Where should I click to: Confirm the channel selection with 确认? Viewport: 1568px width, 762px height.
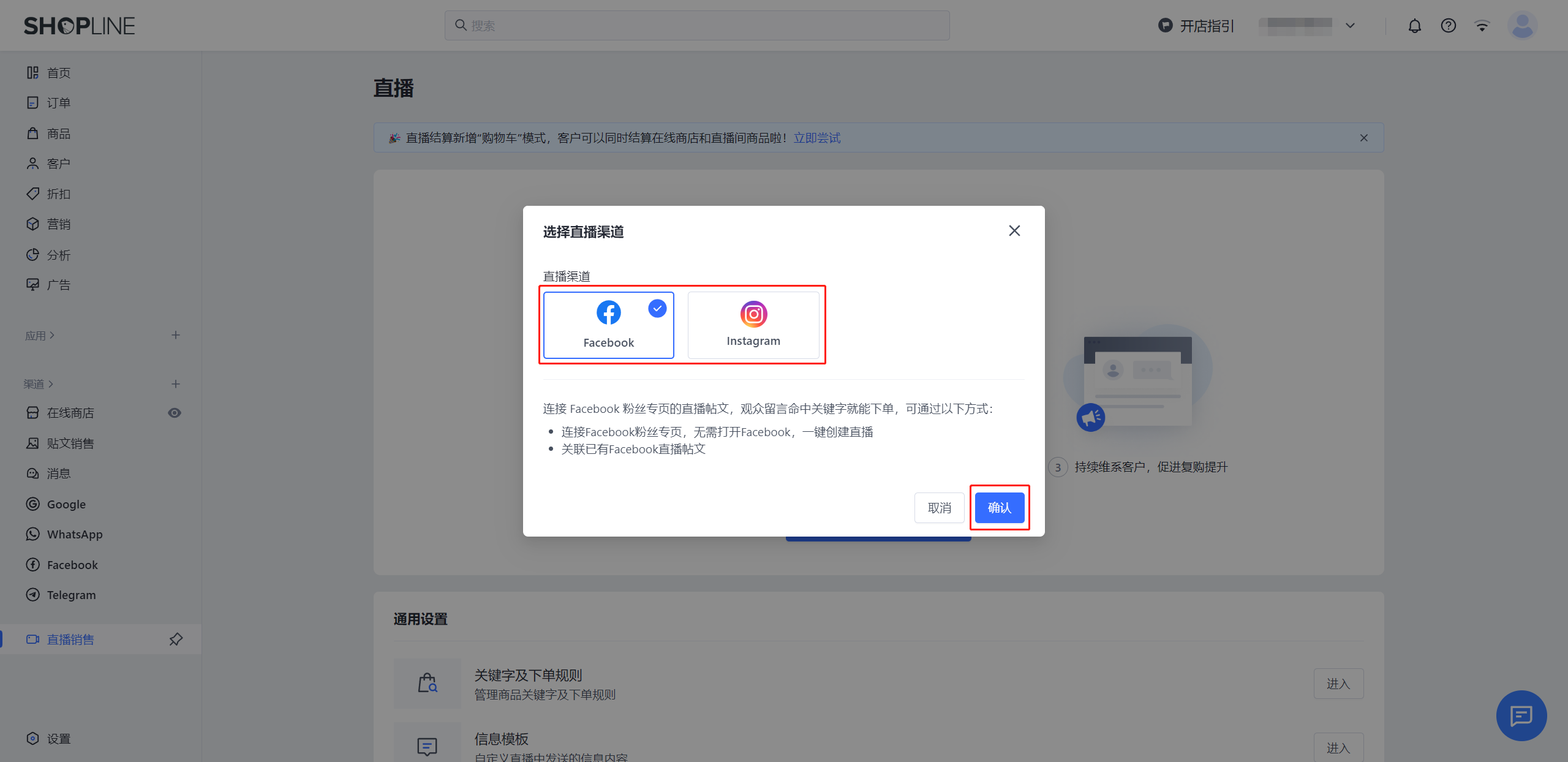[999, 508]
